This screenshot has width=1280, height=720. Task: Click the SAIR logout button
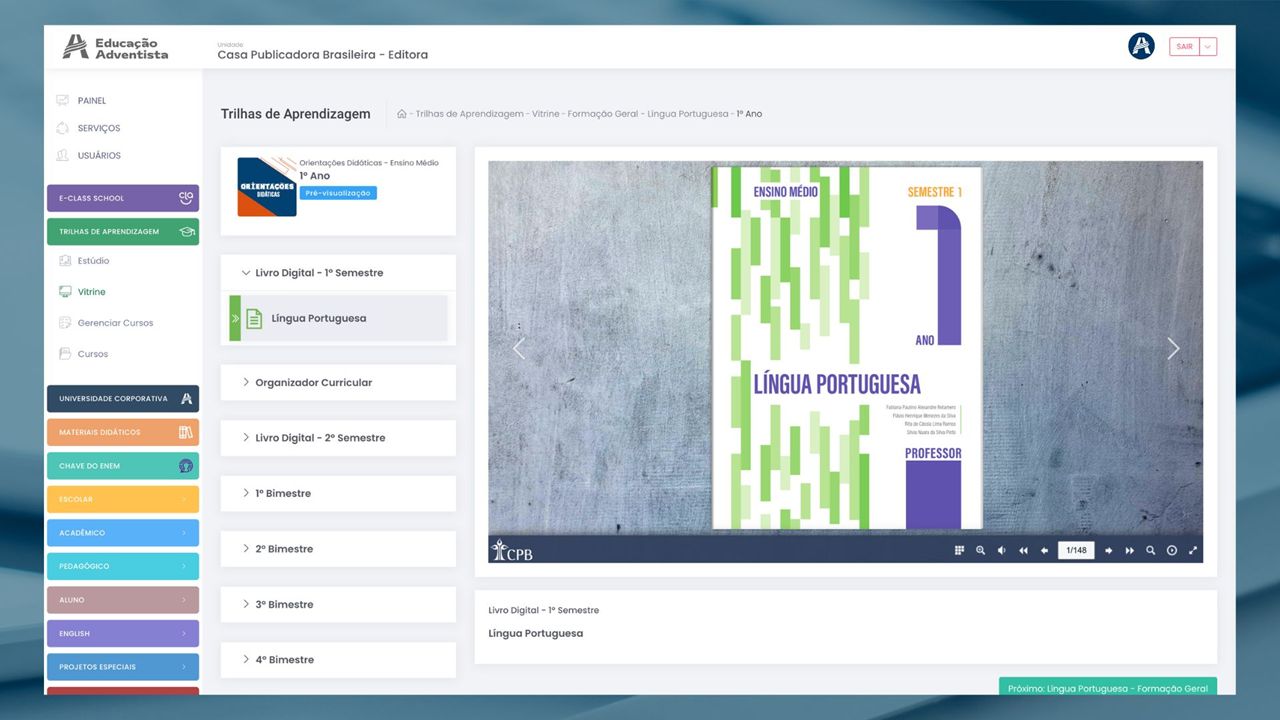click(1184, 46)
